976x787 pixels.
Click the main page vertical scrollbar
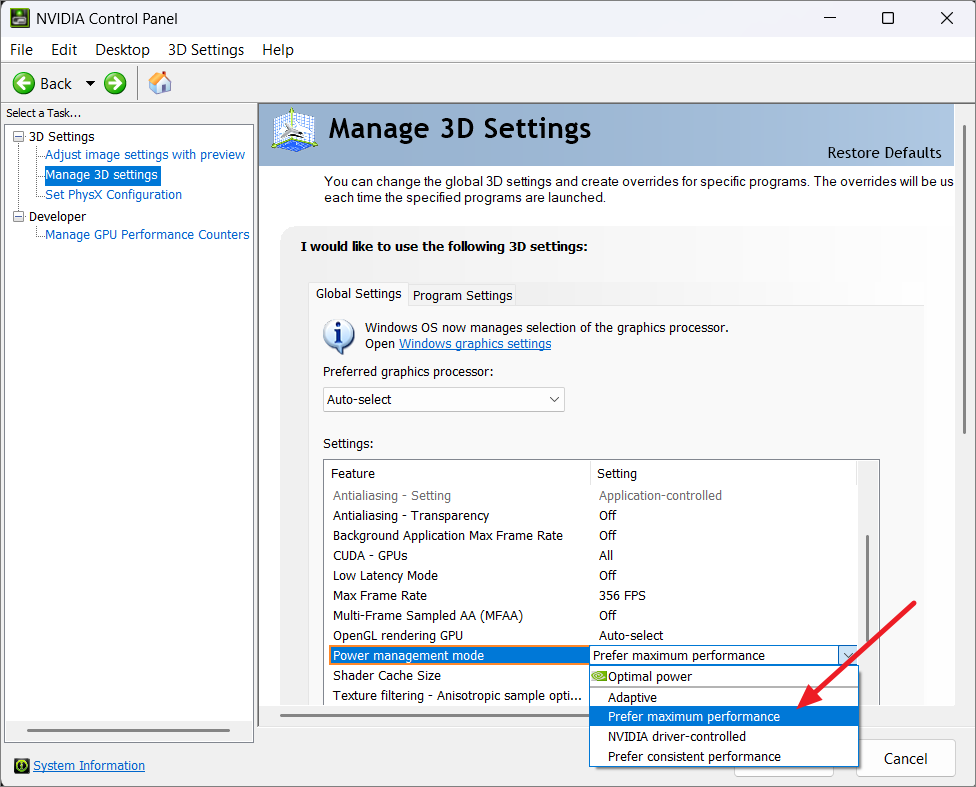click(x=965, y=280)
